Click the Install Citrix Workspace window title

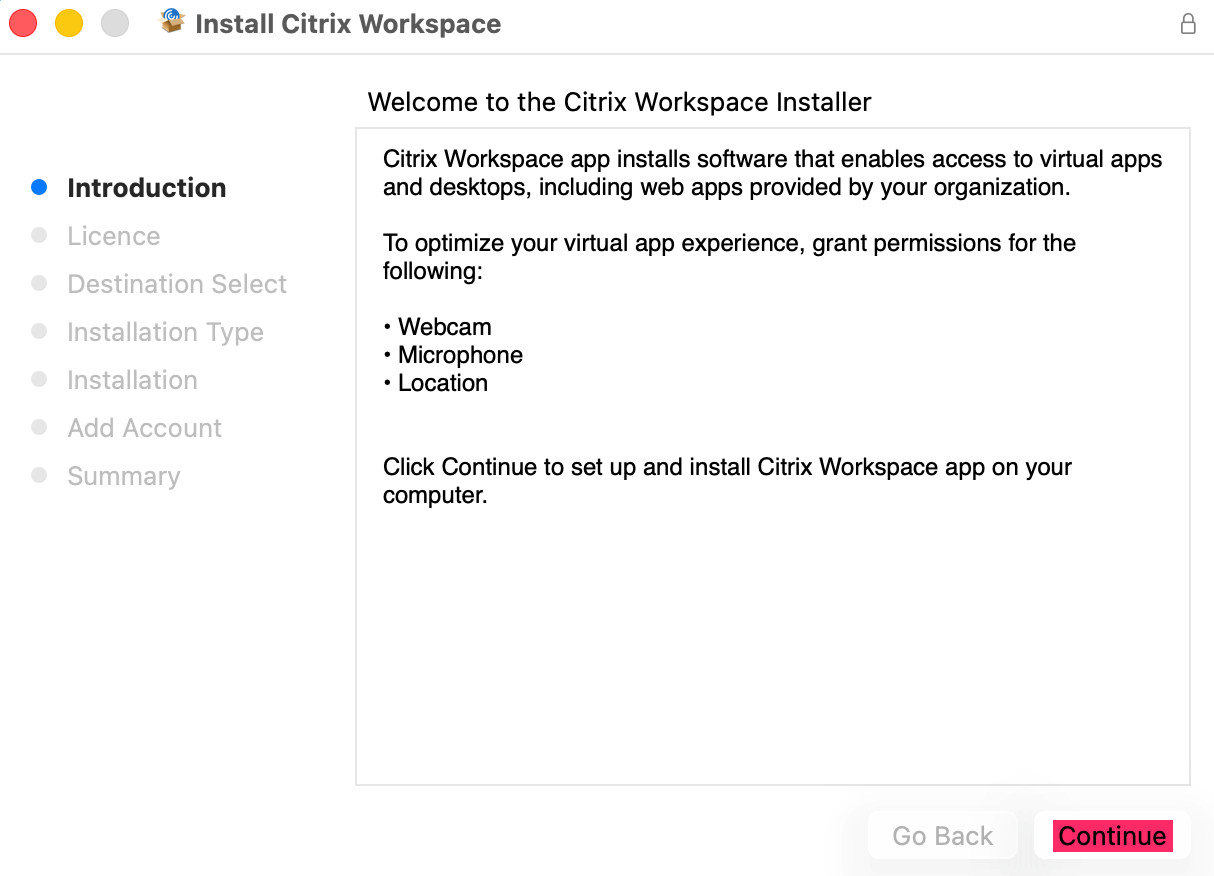348,24
